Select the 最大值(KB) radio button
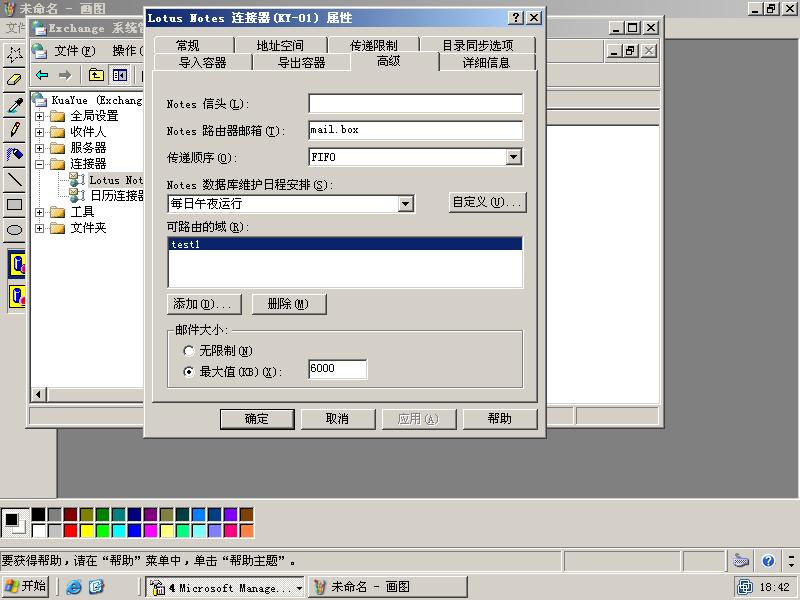The width and height of the screenshot is (800, 600). click(189, 372)
